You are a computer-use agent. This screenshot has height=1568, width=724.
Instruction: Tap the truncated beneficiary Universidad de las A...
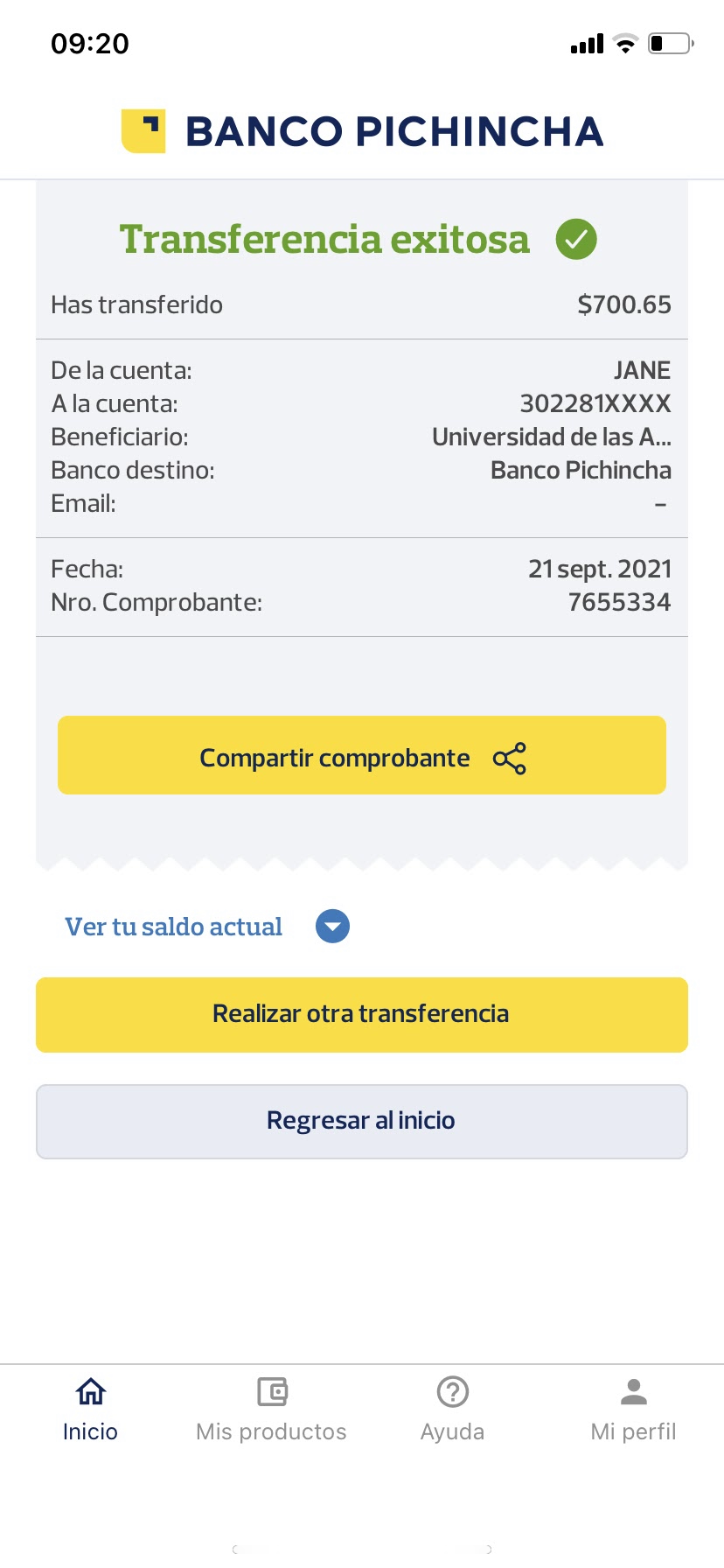(x=552, y=437)
